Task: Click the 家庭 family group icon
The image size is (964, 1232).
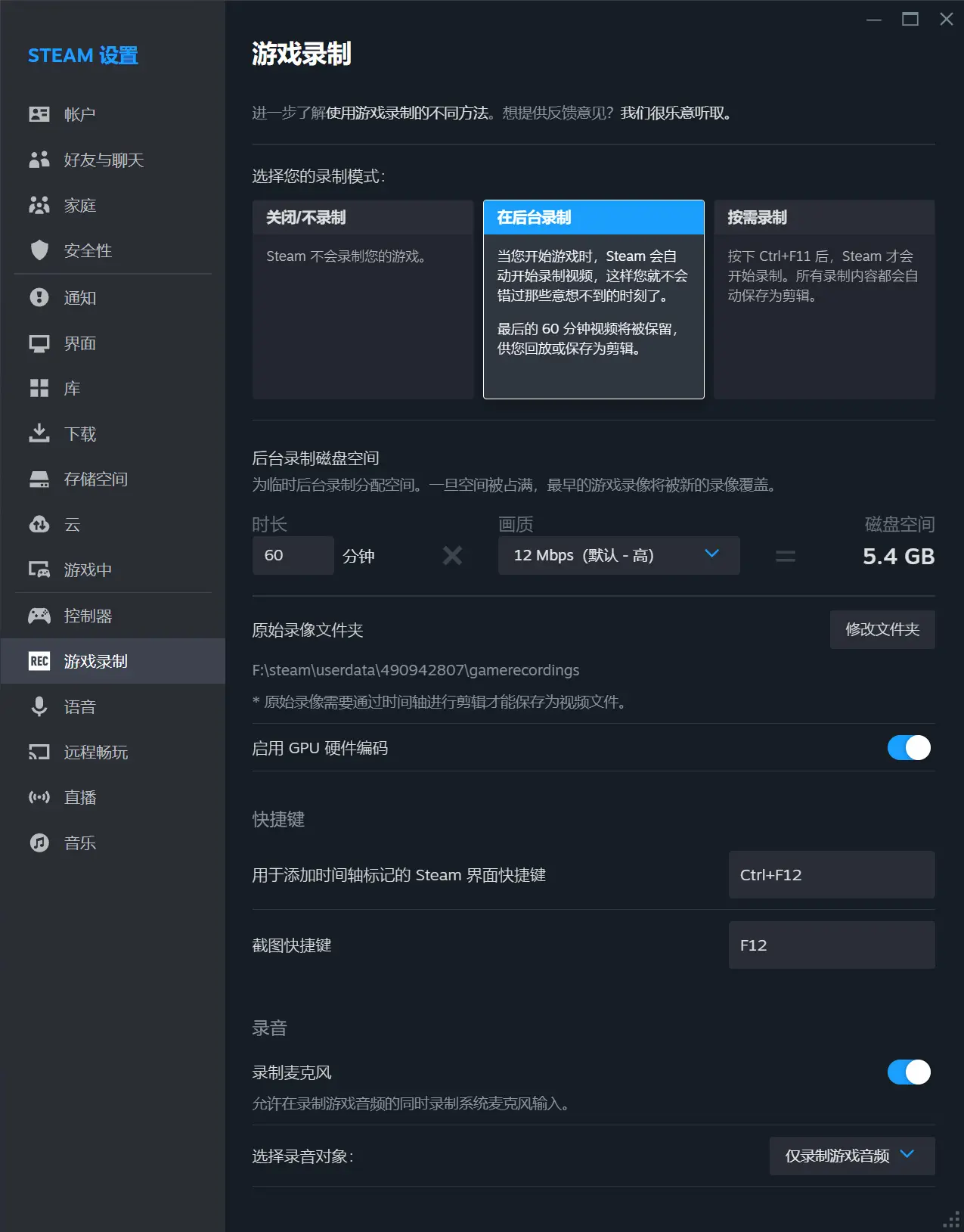Action: click(x=39, y=205)
